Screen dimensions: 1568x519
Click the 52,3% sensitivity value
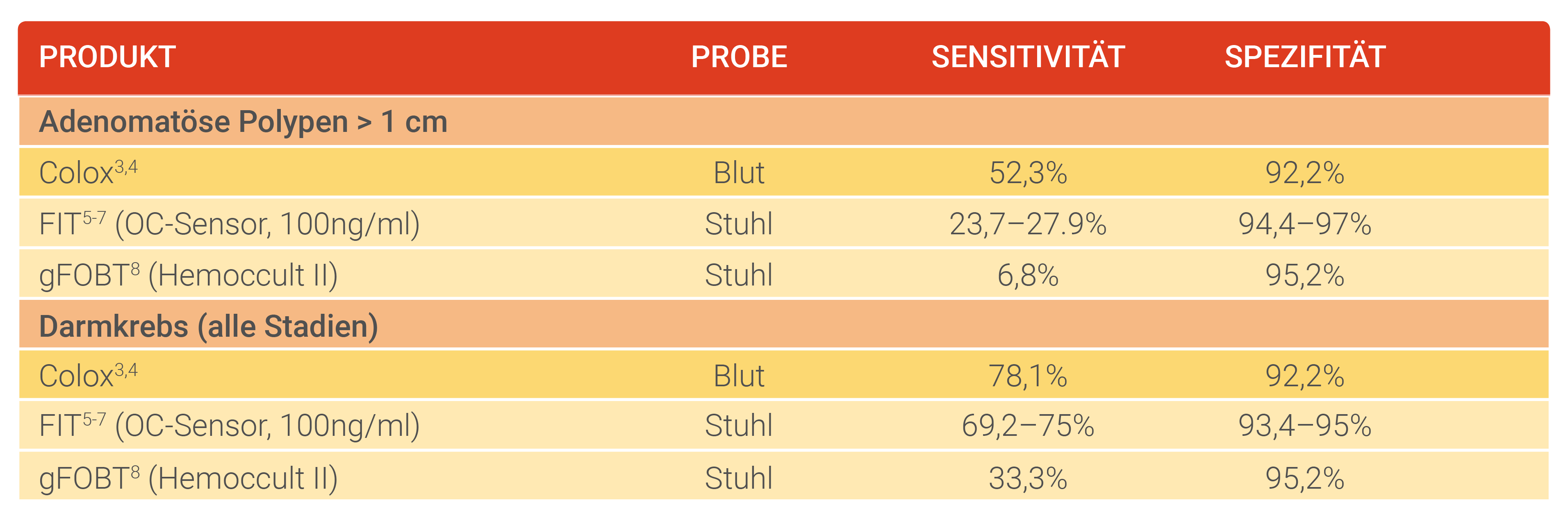[x=1027, y=173]
